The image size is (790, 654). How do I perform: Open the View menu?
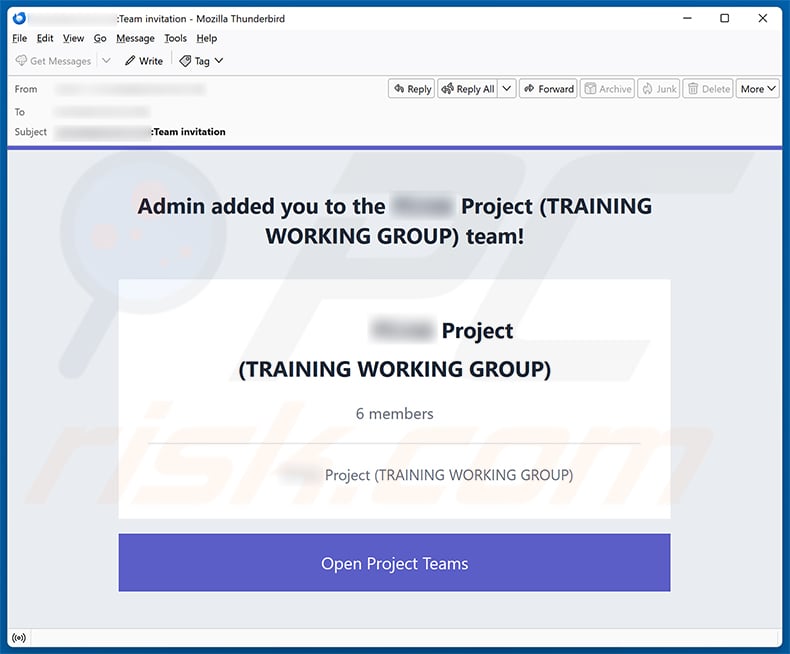click(74, 38)
